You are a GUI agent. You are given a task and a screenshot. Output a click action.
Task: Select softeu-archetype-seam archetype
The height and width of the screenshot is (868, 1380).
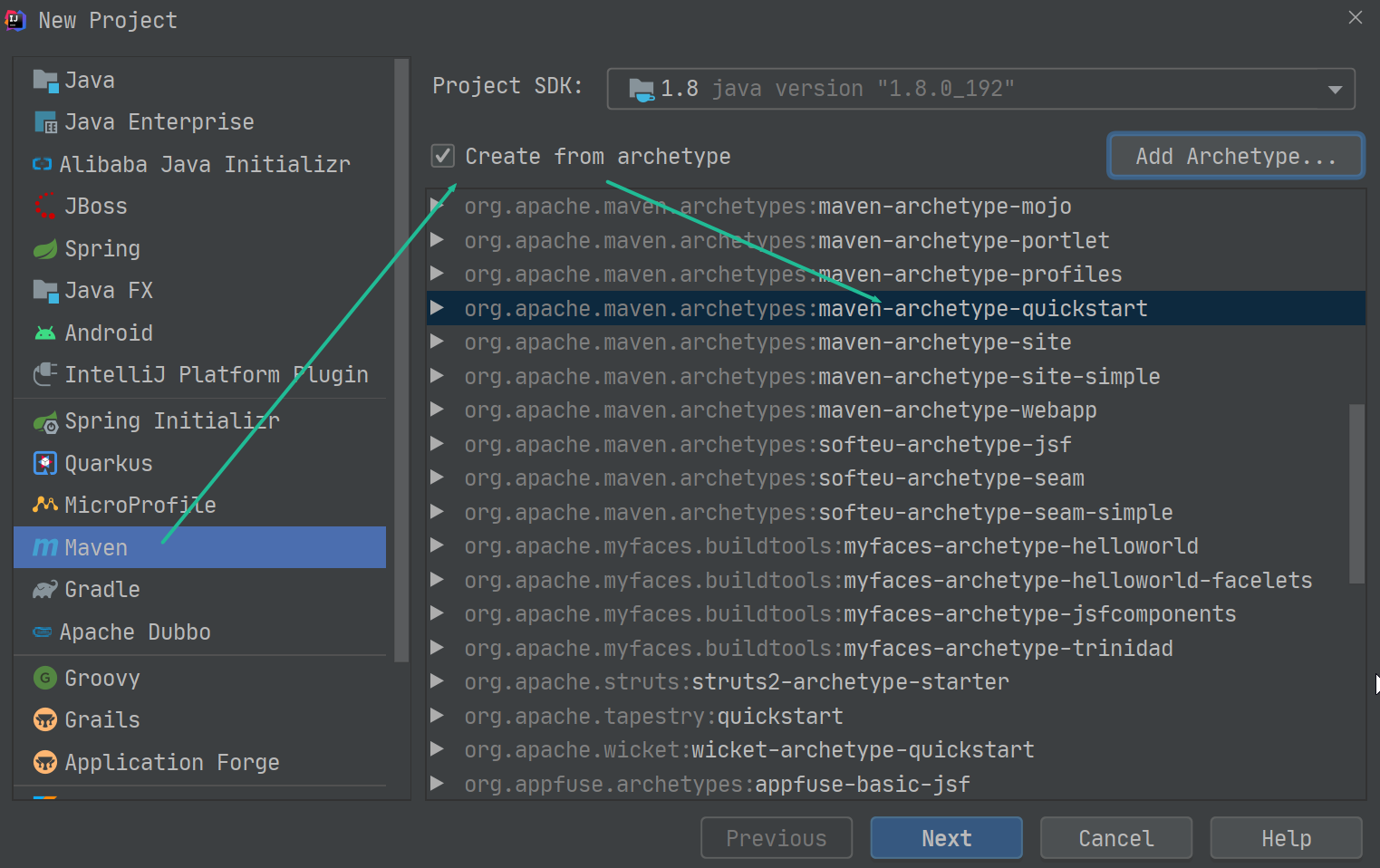click(896, 478)
